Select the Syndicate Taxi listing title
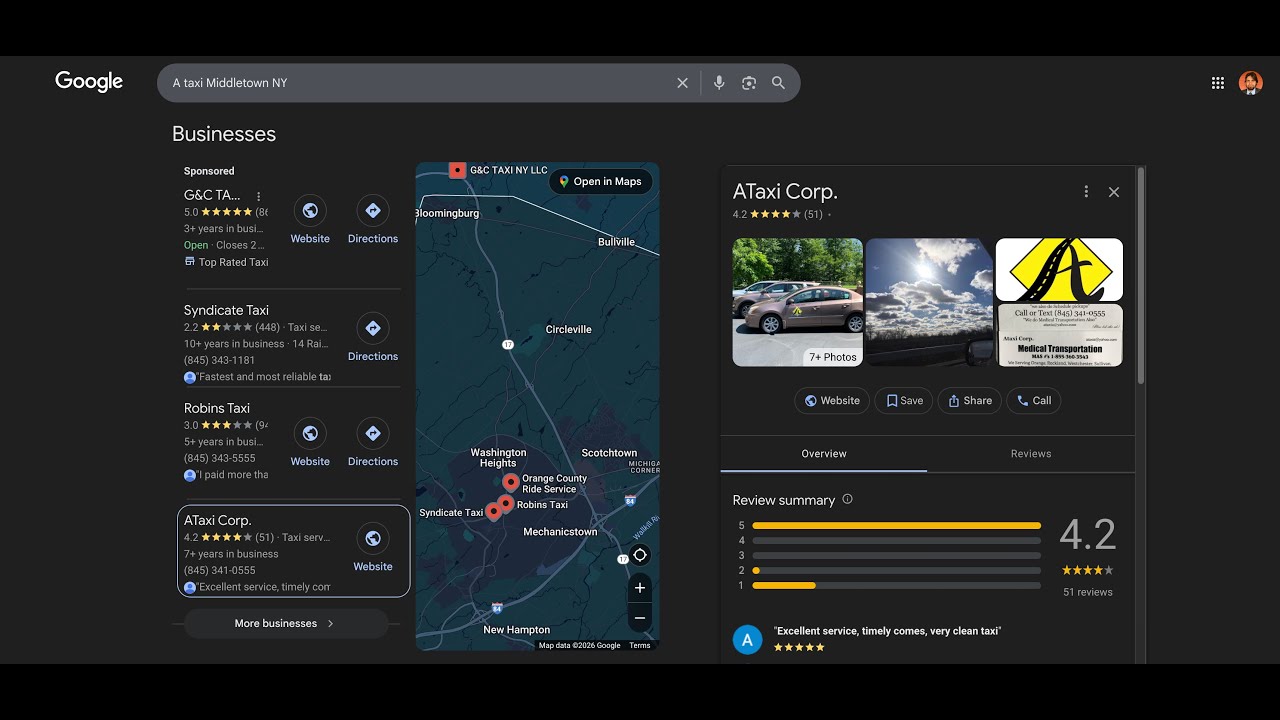Screen dimensions: 1280x720 tap(226, 310)
